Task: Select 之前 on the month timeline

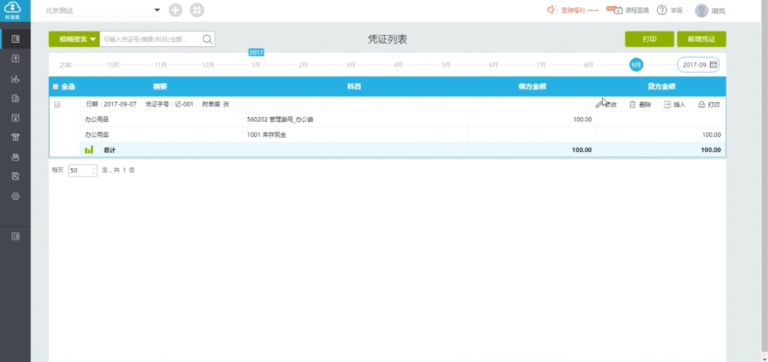Action: pyautogui.click(x=65, y=65)
